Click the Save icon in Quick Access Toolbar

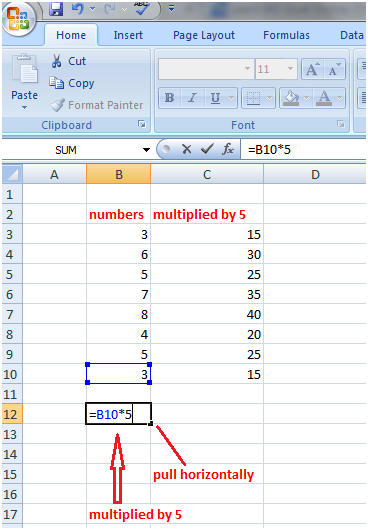coord(56,9)
